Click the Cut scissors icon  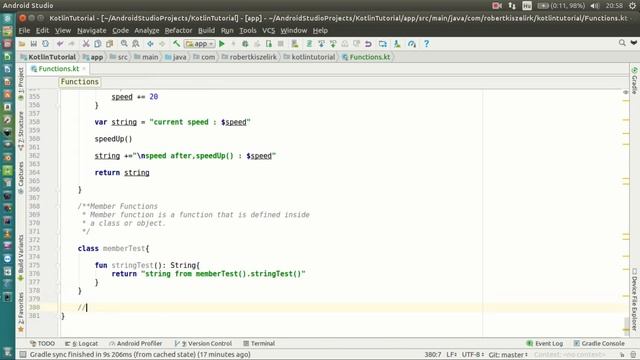86,44
